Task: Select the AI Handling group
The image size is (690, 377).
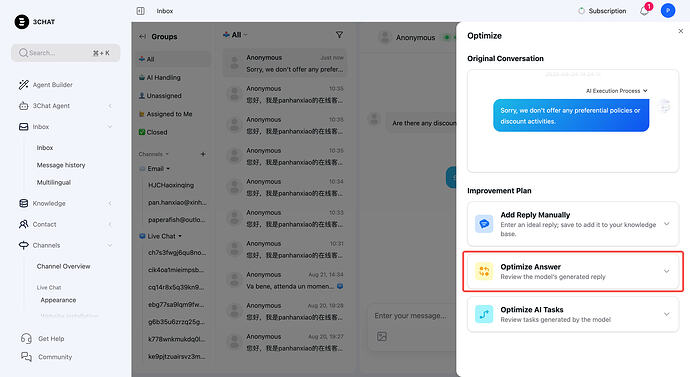Action: 173,77
